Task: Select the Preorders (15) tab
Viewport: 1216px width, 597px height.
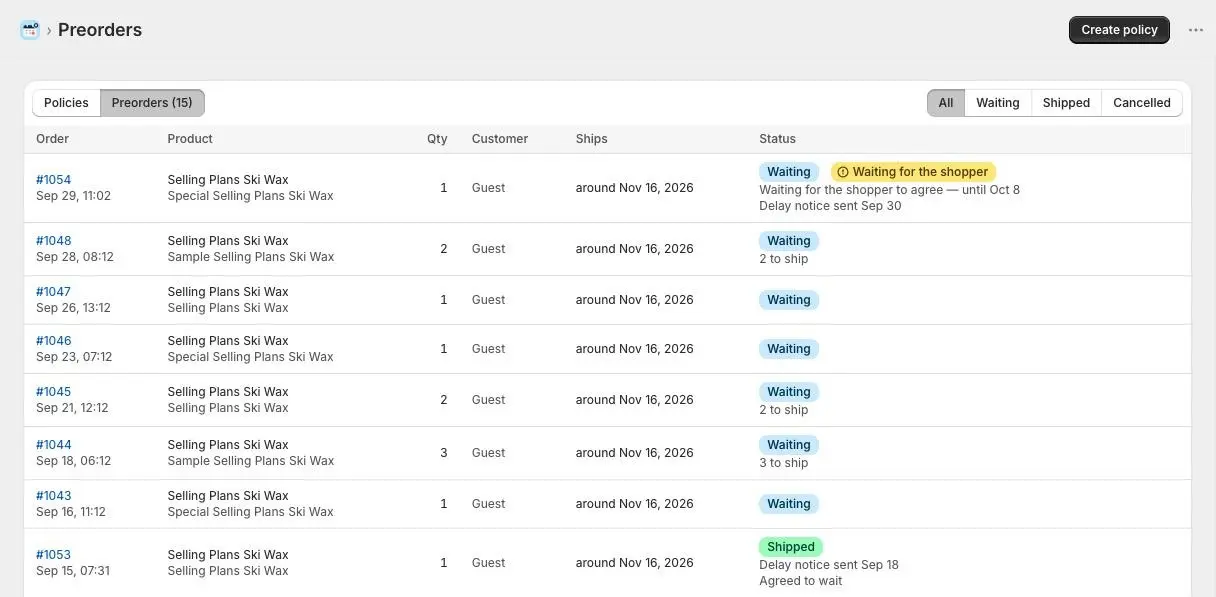Action: (152, 103)
